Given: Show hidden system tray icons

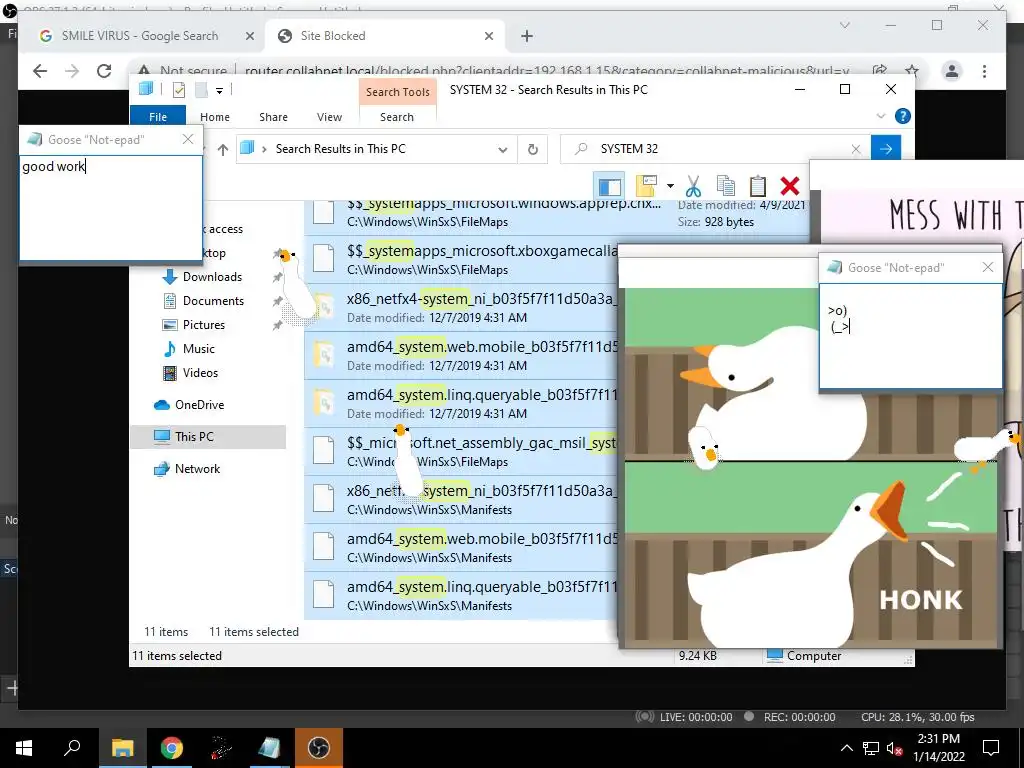Looking at the screenshot, I should click(846, 748).
